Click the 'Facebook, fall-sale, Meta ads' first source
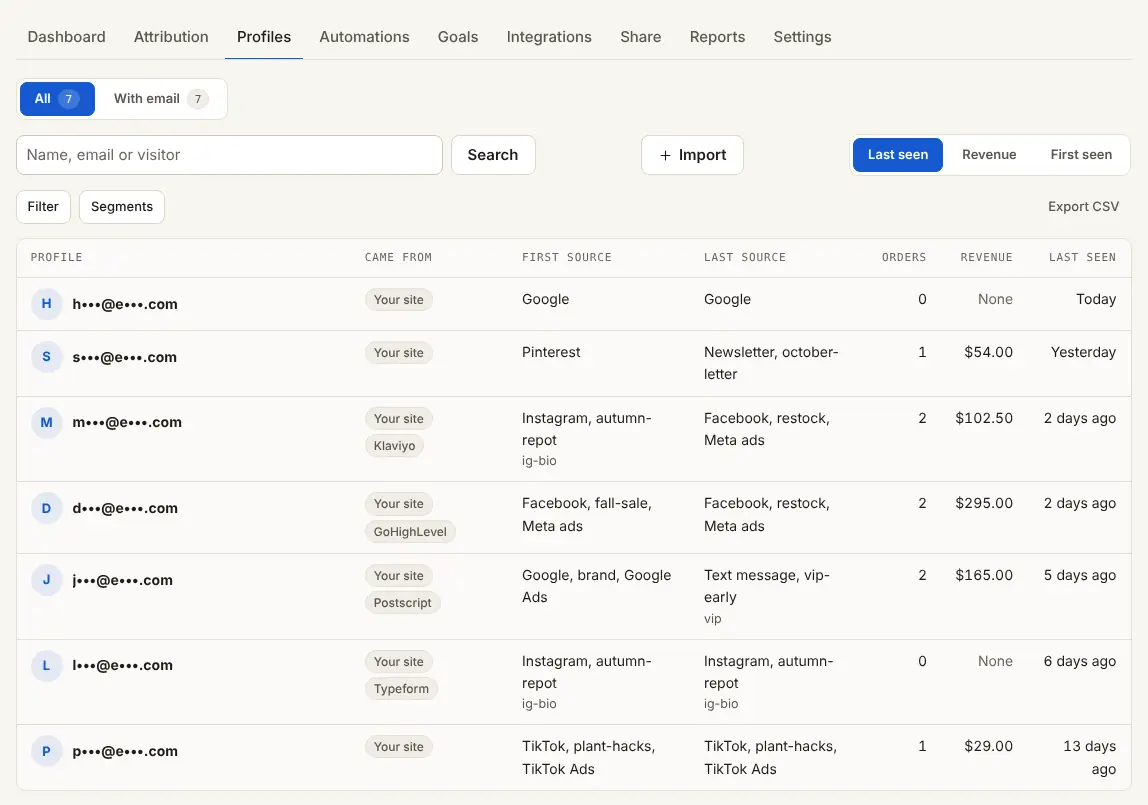The image size is (1148, 805). point(586,514)
